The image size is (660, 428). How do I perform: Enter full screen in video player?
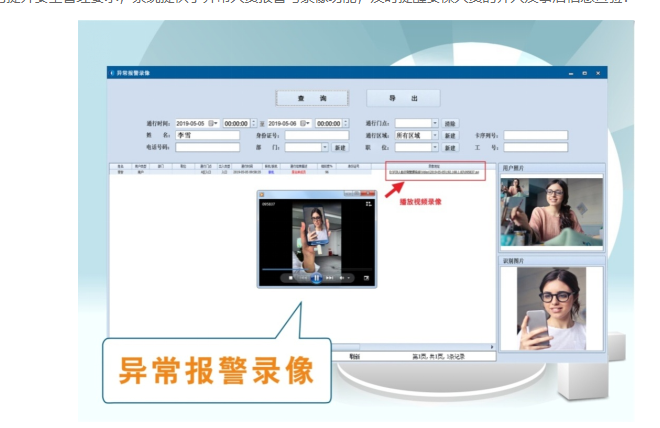tap(366, 278)
